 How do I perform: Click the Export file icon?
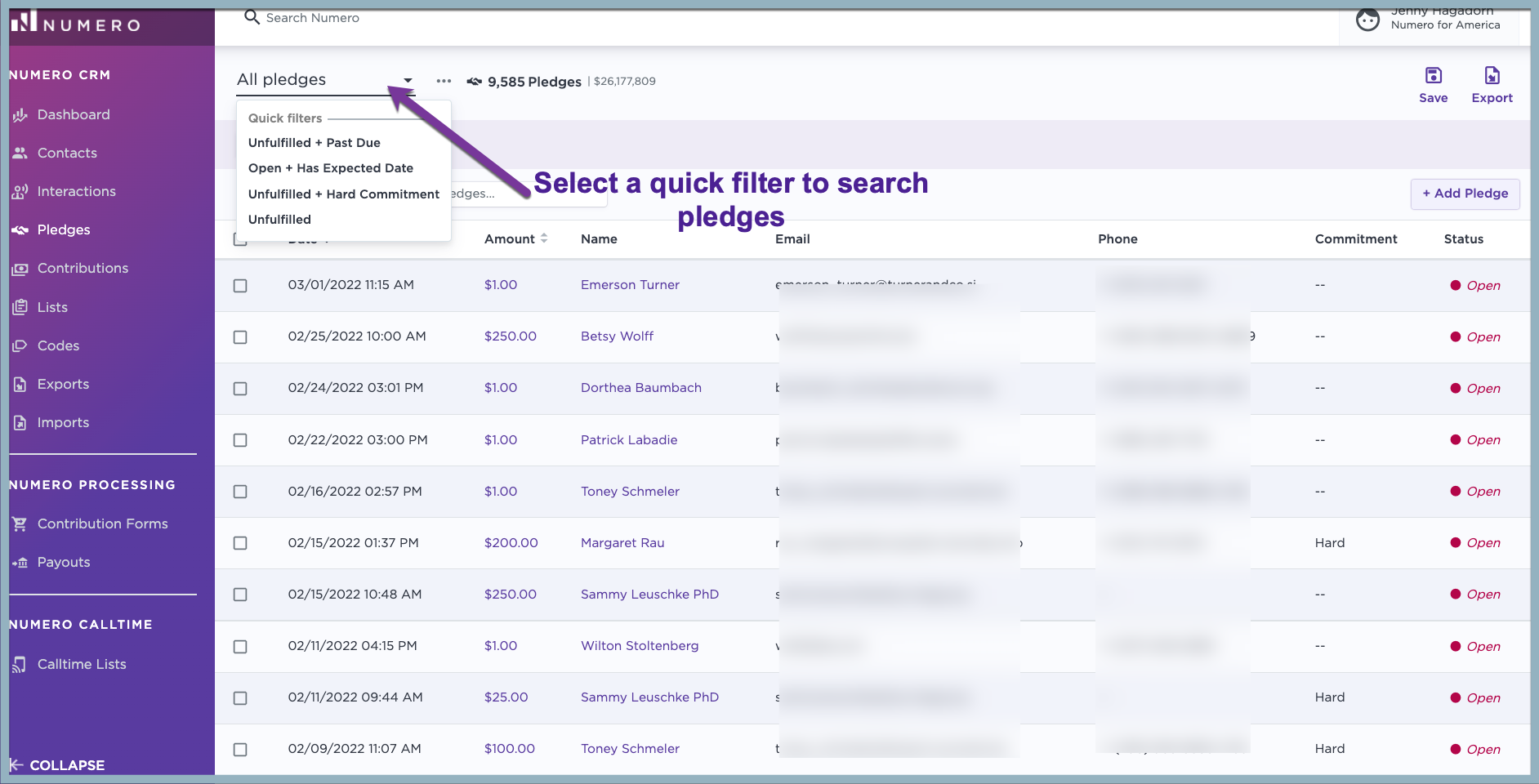[x=1492, y=77]
